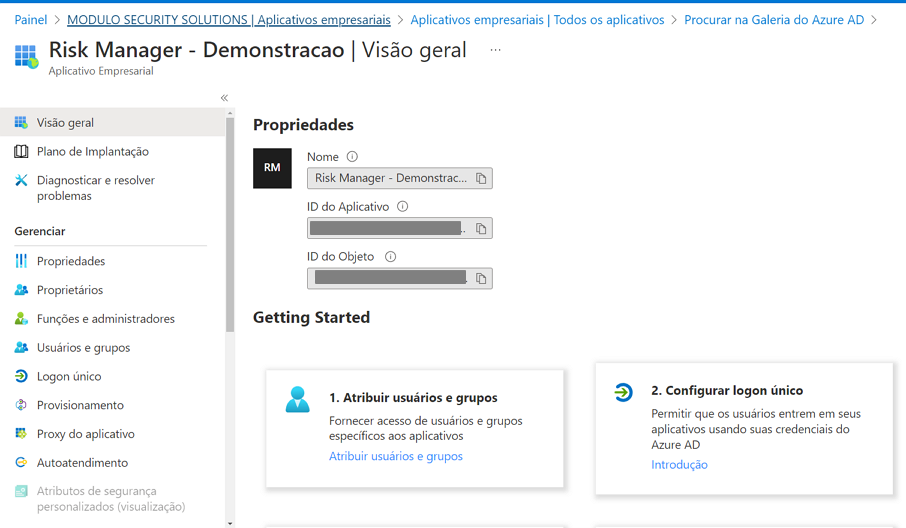The image size is (906, 528).
Task: Click the Plano de Implantação book icon
Action: (21, 151)
